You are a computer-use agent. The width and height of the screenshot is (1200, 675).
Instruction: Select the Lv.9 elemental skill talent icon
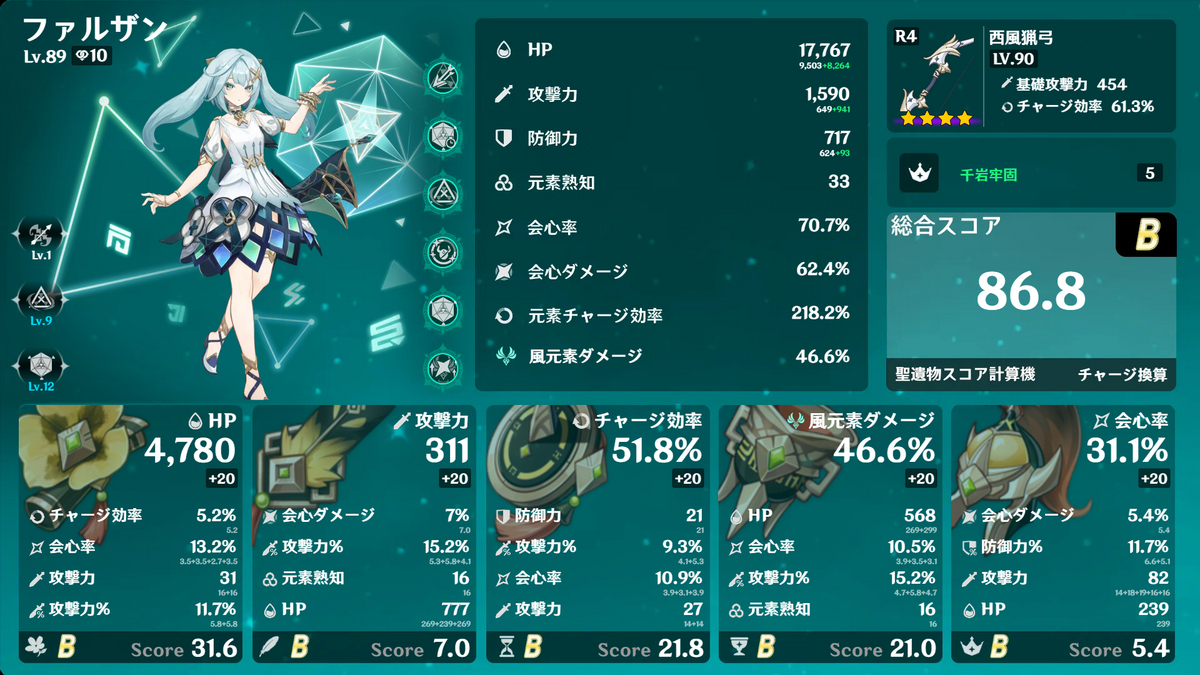pyautogui.click(x=38, y=296)
